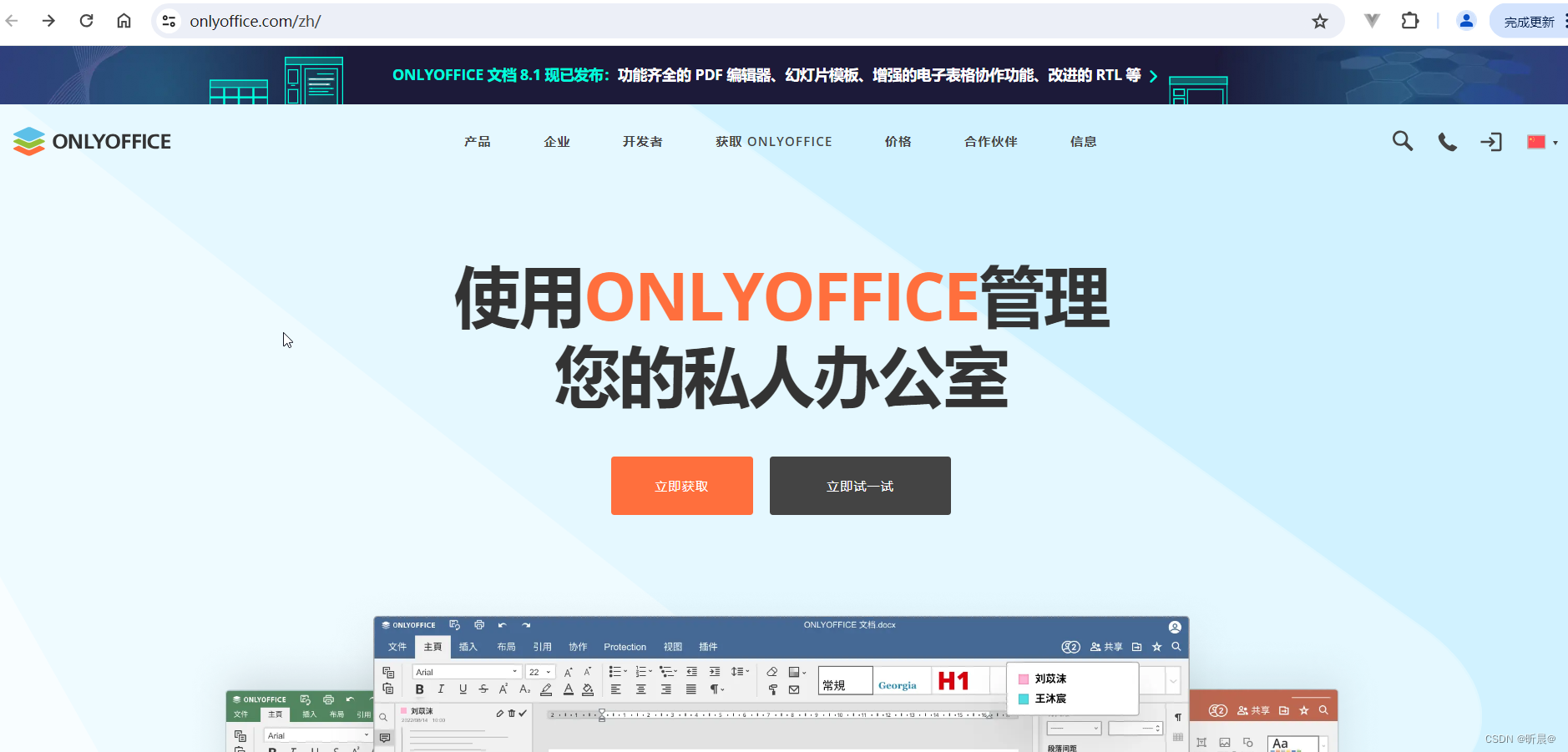The image size is (1568, 752).
Task: Open the 价格 menu item
Action: [898, 142]
